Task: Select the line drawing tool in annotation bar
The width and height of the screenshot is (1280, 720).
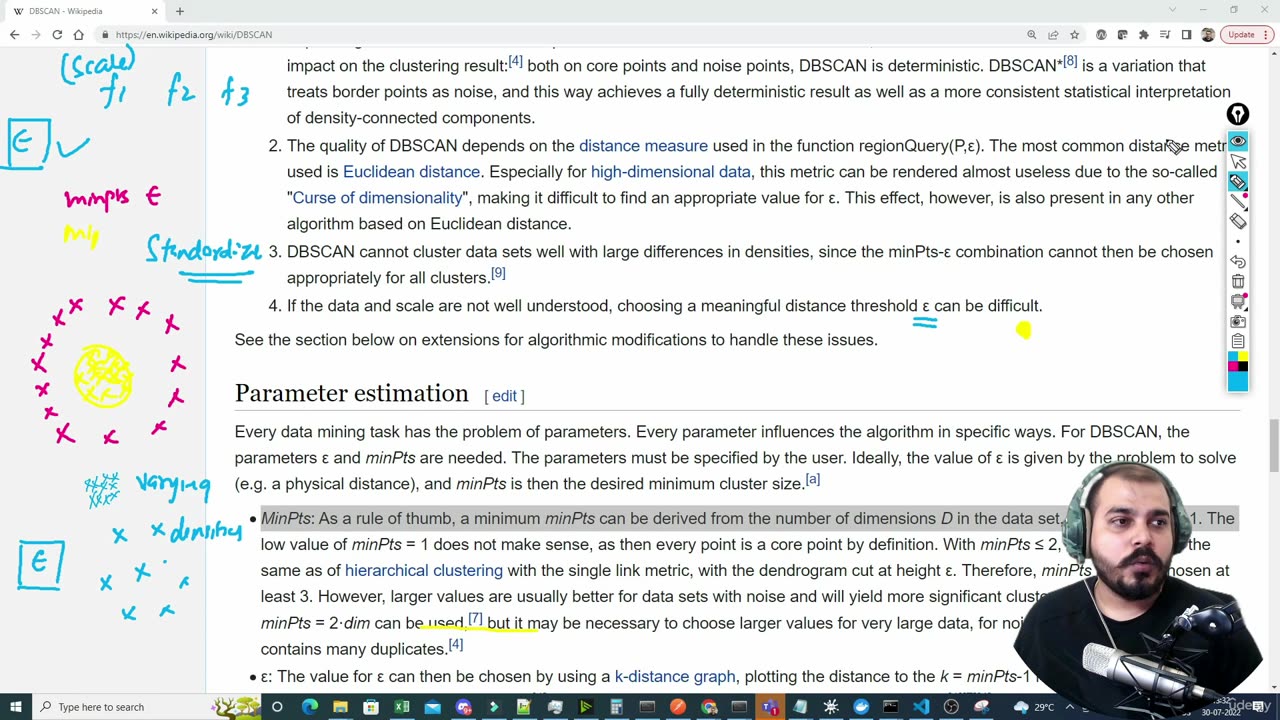Action: 1238,202
